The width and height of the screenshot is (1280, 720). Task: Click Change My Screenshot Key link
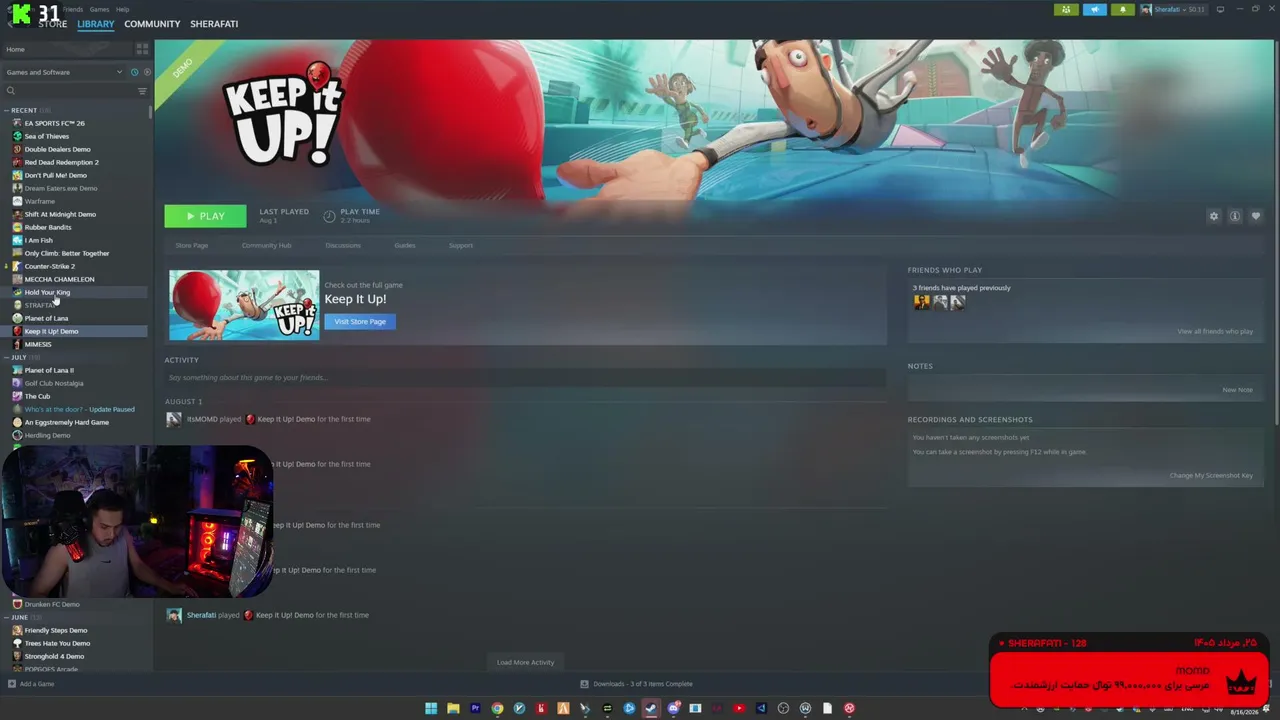point(1211,475)
